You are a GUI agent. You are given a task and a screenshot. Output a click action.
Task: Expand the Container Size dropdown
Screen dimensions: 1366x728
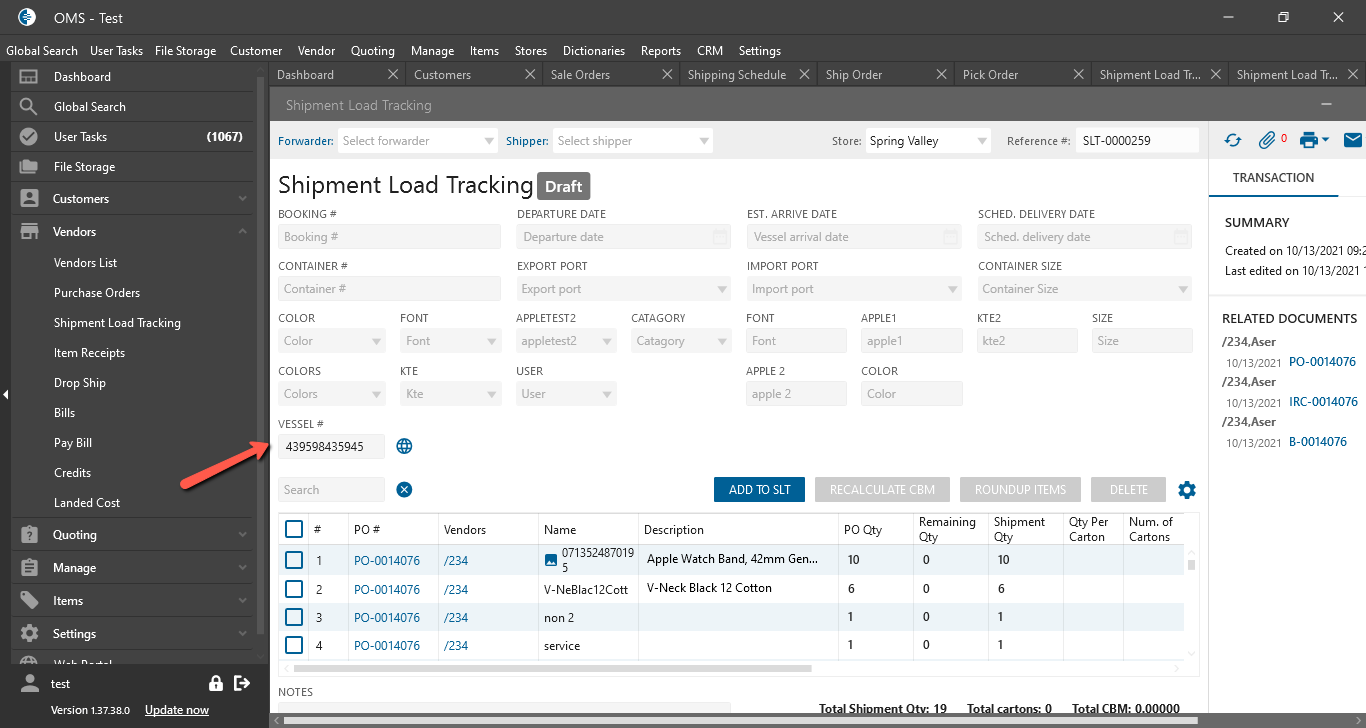coord(1084,289)
